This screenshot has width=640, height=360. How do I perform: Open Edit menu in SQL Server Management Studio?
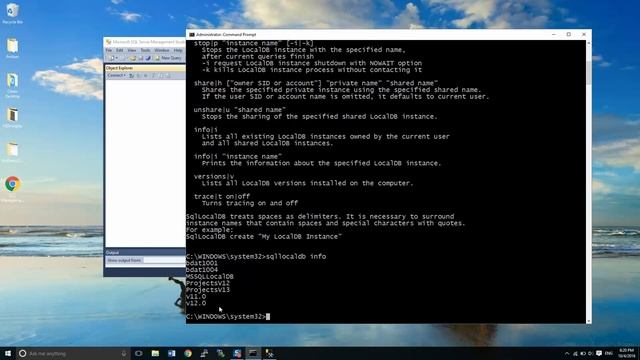tap(120, 50)
